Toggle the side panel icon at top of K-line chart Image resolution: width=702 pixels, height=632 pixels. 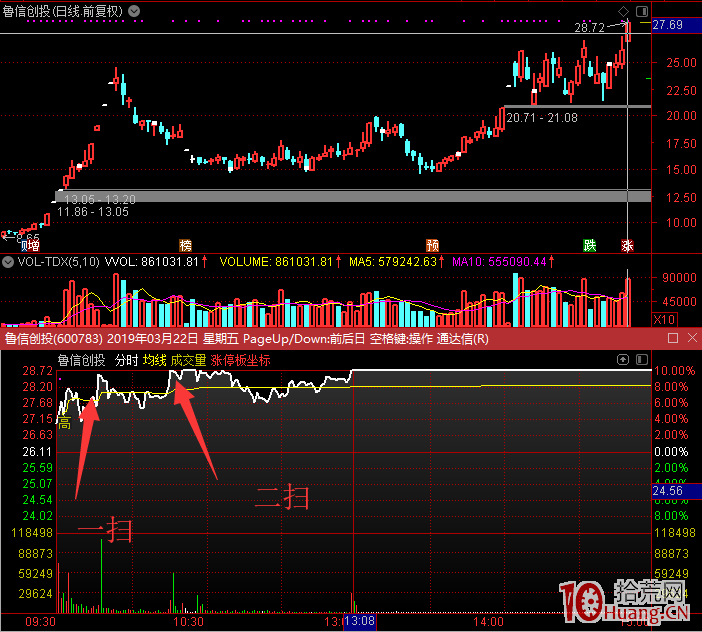[642, 11]
